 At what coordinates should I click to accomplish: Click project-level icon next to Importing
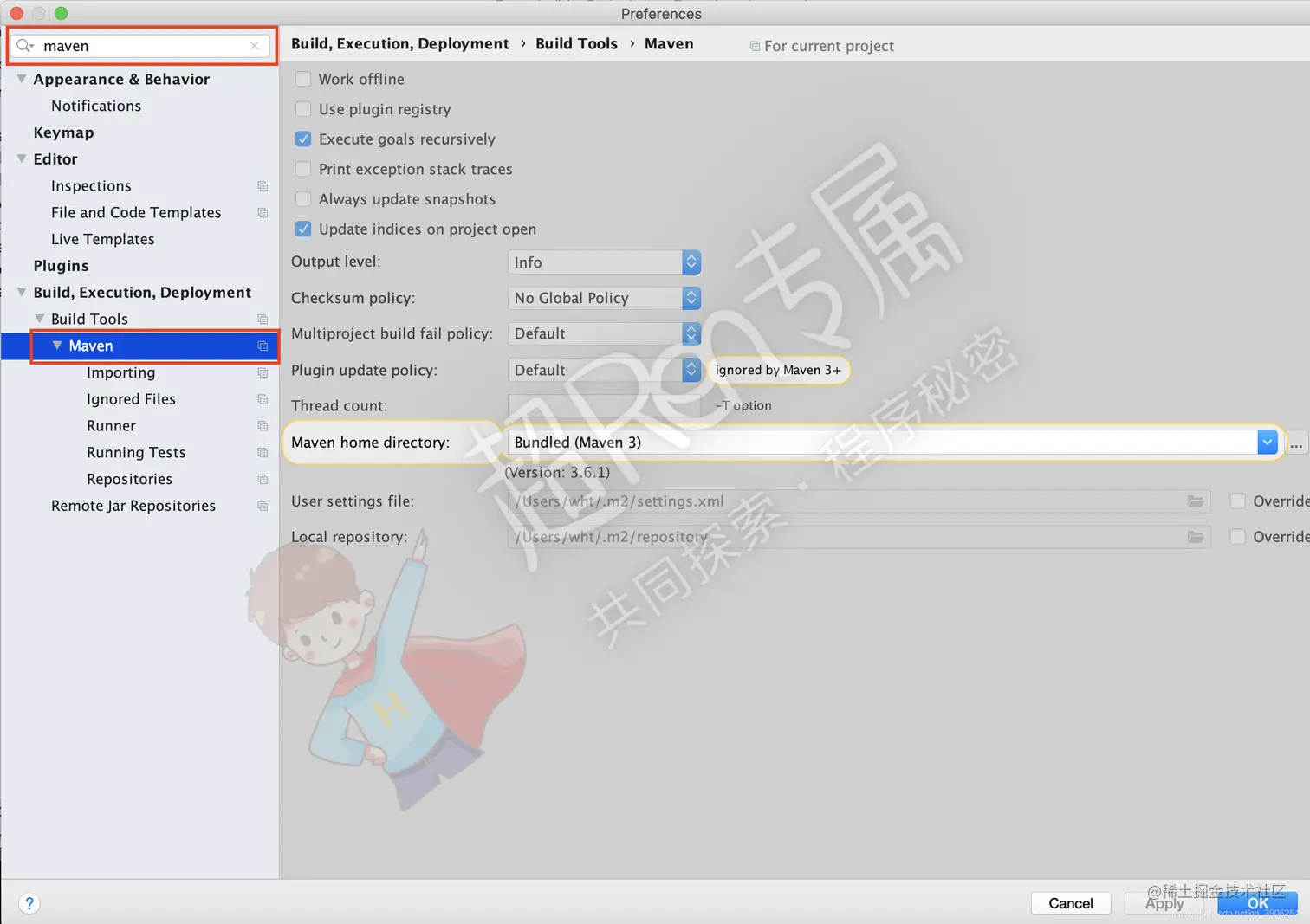(263, 373)
